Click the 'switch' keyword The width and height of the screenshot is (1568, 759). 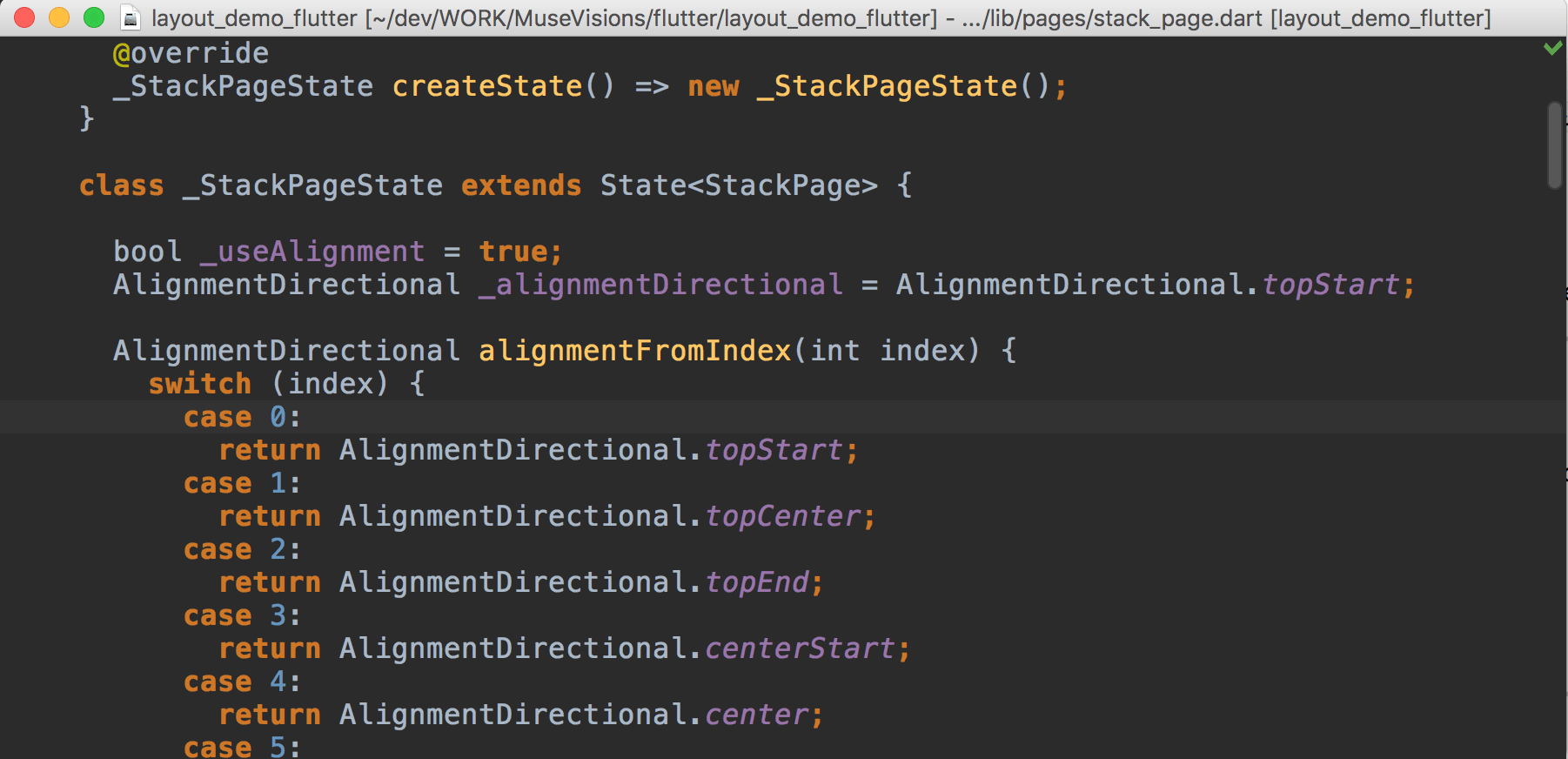point(200,384)
